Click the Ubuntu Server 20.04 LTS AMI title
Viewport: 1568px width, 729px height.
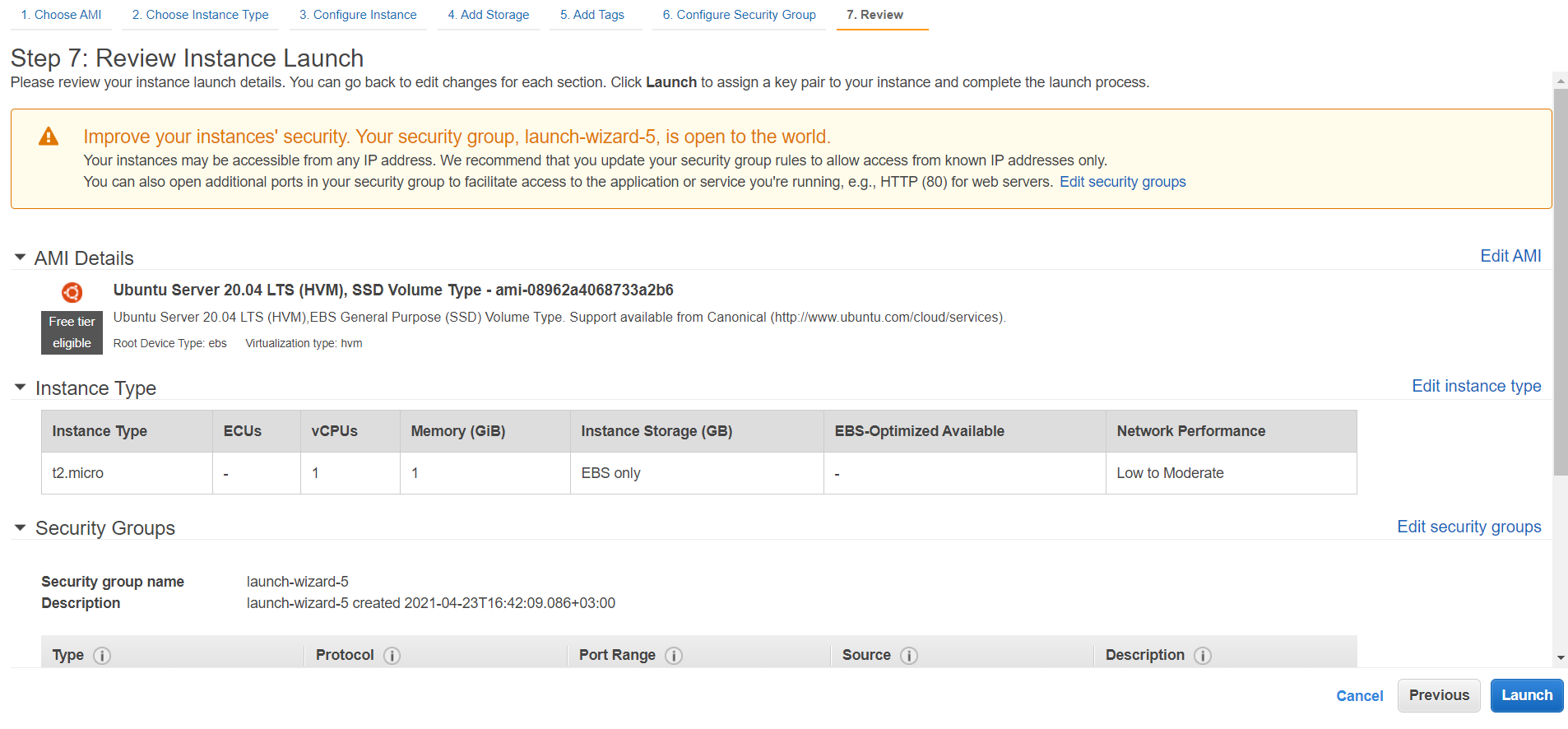pyautogui.click(x=393, y=290)
